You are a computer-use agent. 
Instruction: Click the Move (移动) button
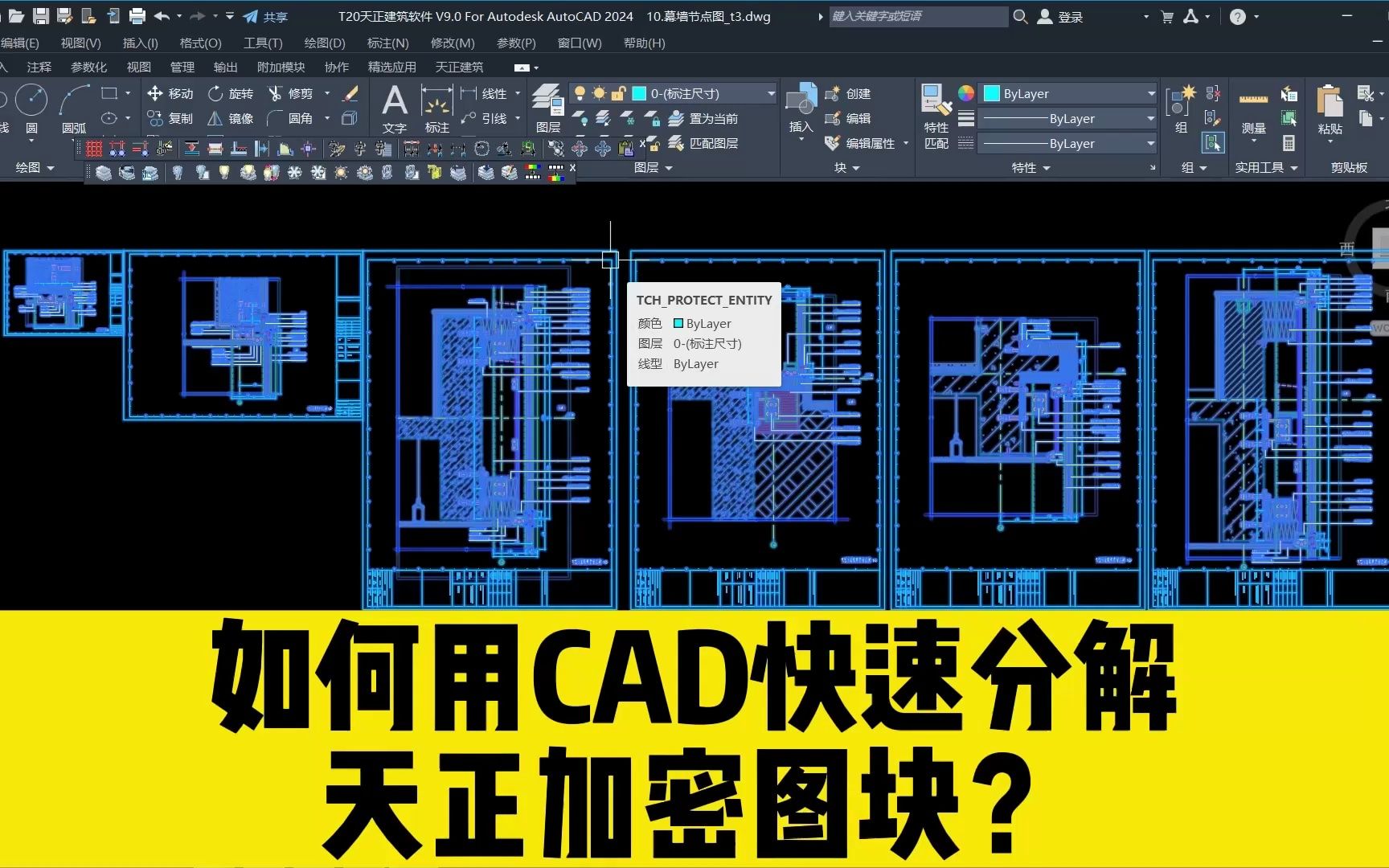(170, 93)
